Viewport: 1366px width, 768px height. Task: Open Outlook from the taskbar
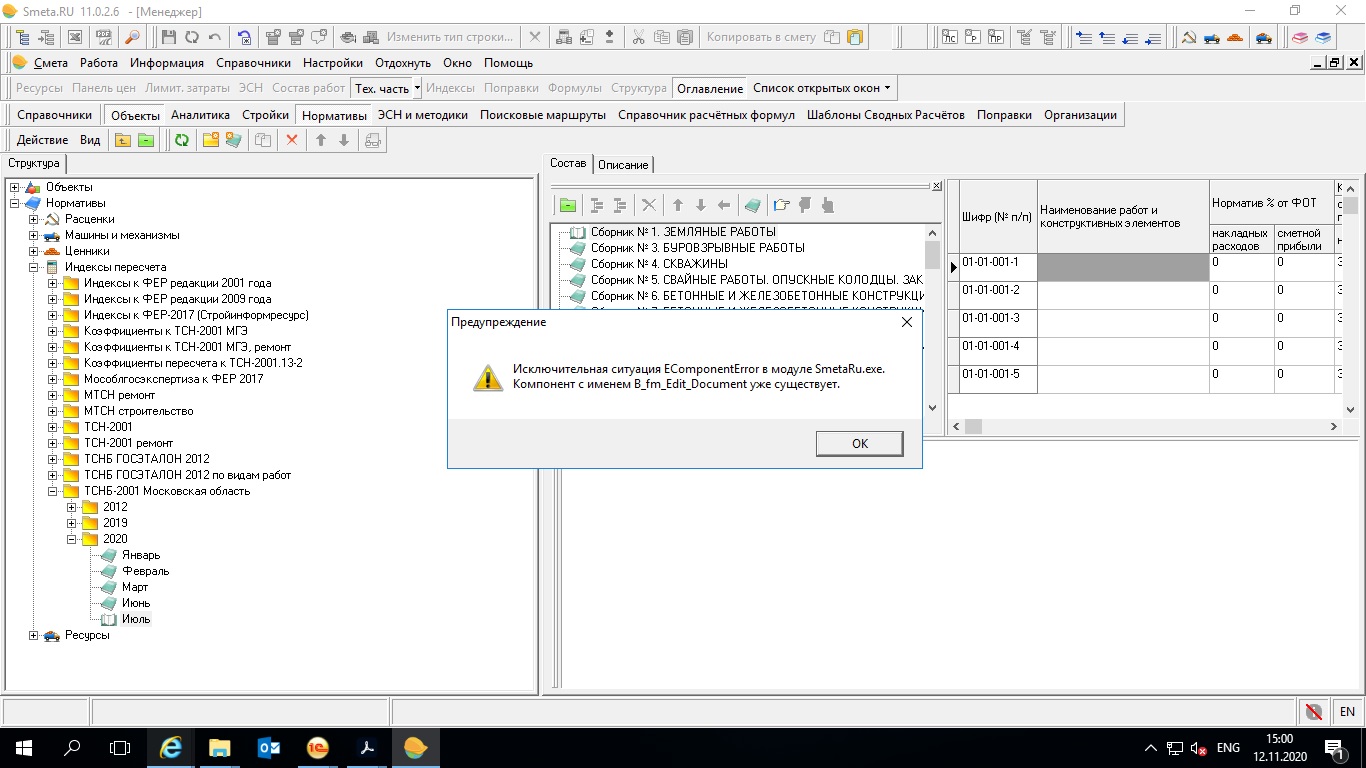pyautogui.click(x=269, y=747)
